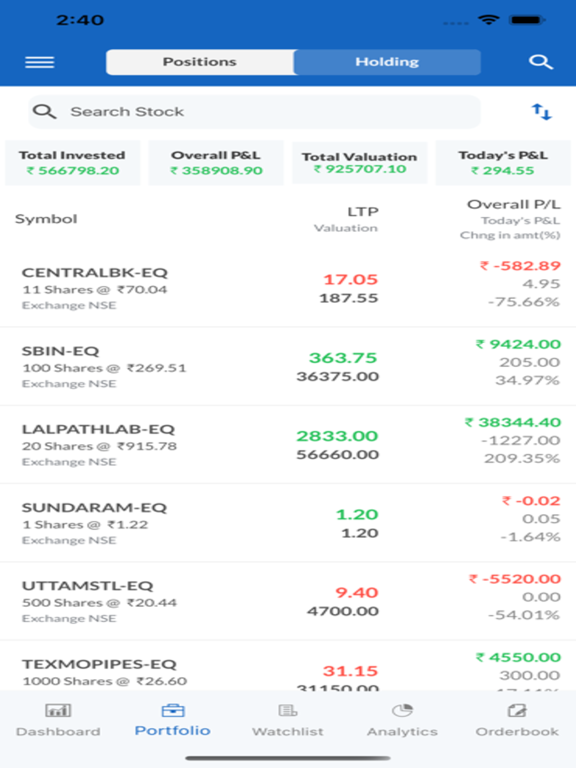Select percentage change 209.35%
Screen dimensions: 576x768
click(522, 458)
